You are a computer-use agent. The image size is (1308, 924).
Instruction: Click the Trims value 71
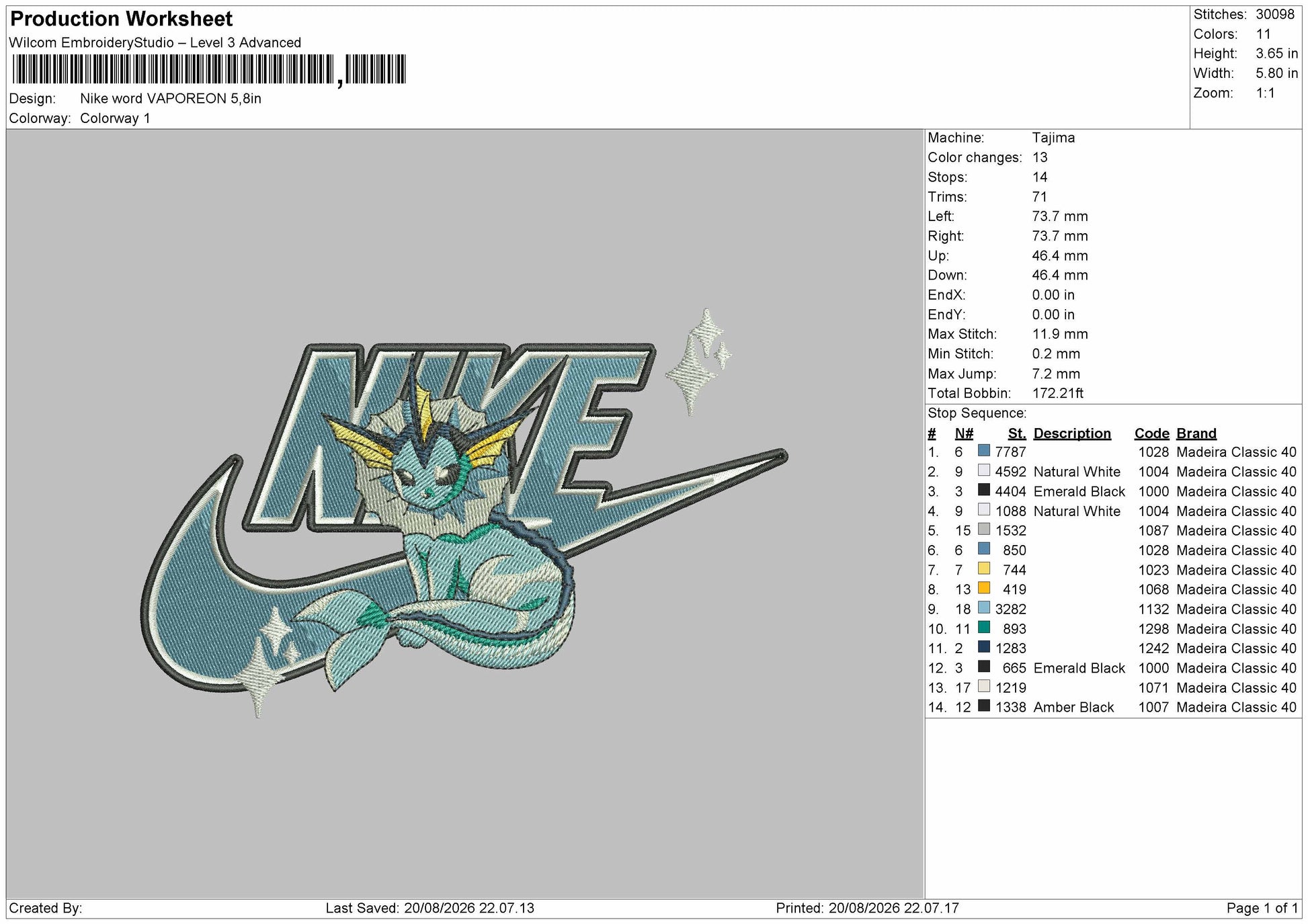coord(1039,197)
